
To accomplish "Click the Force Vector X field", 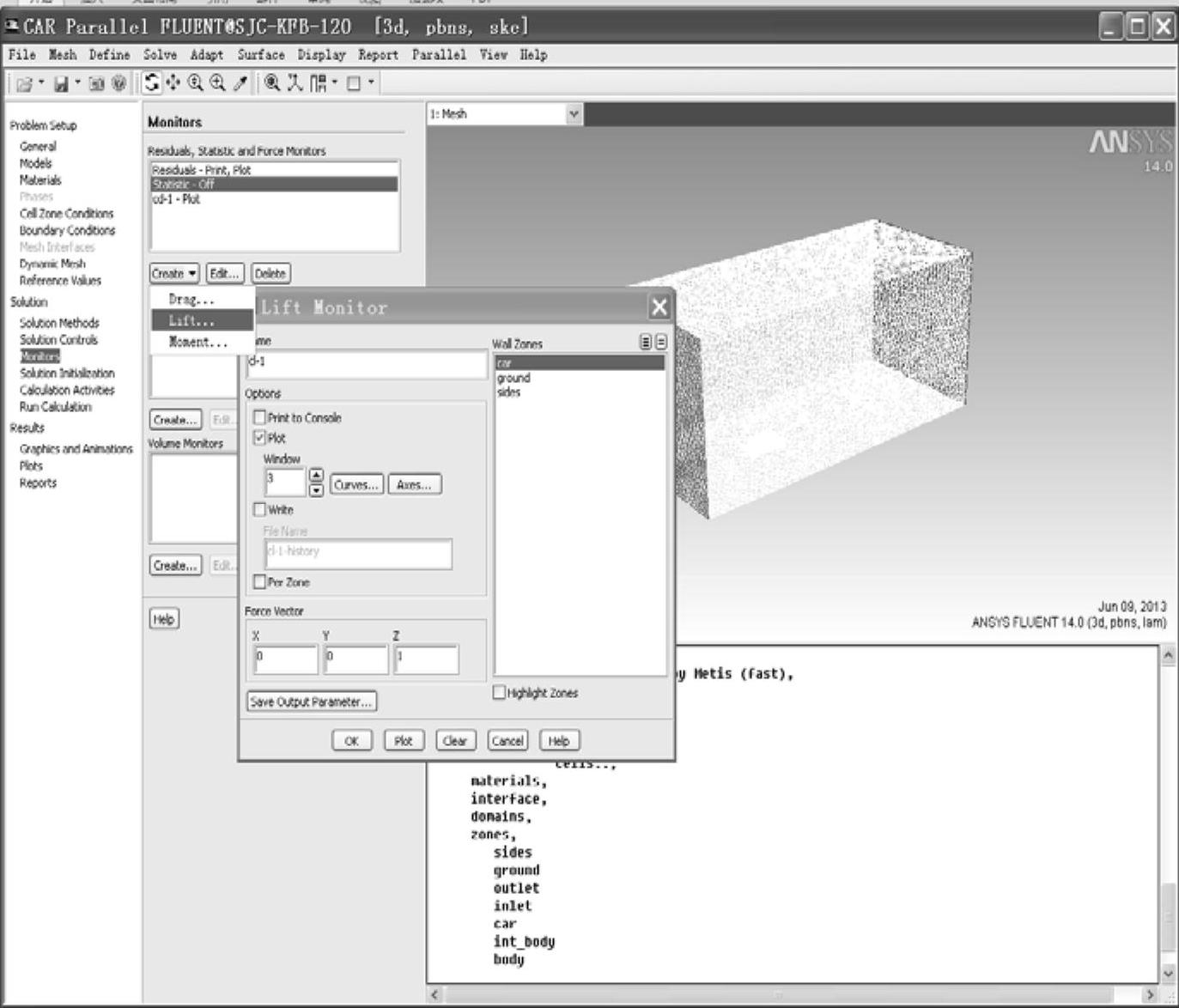I will pyautogui.click(x=285, y=659).
